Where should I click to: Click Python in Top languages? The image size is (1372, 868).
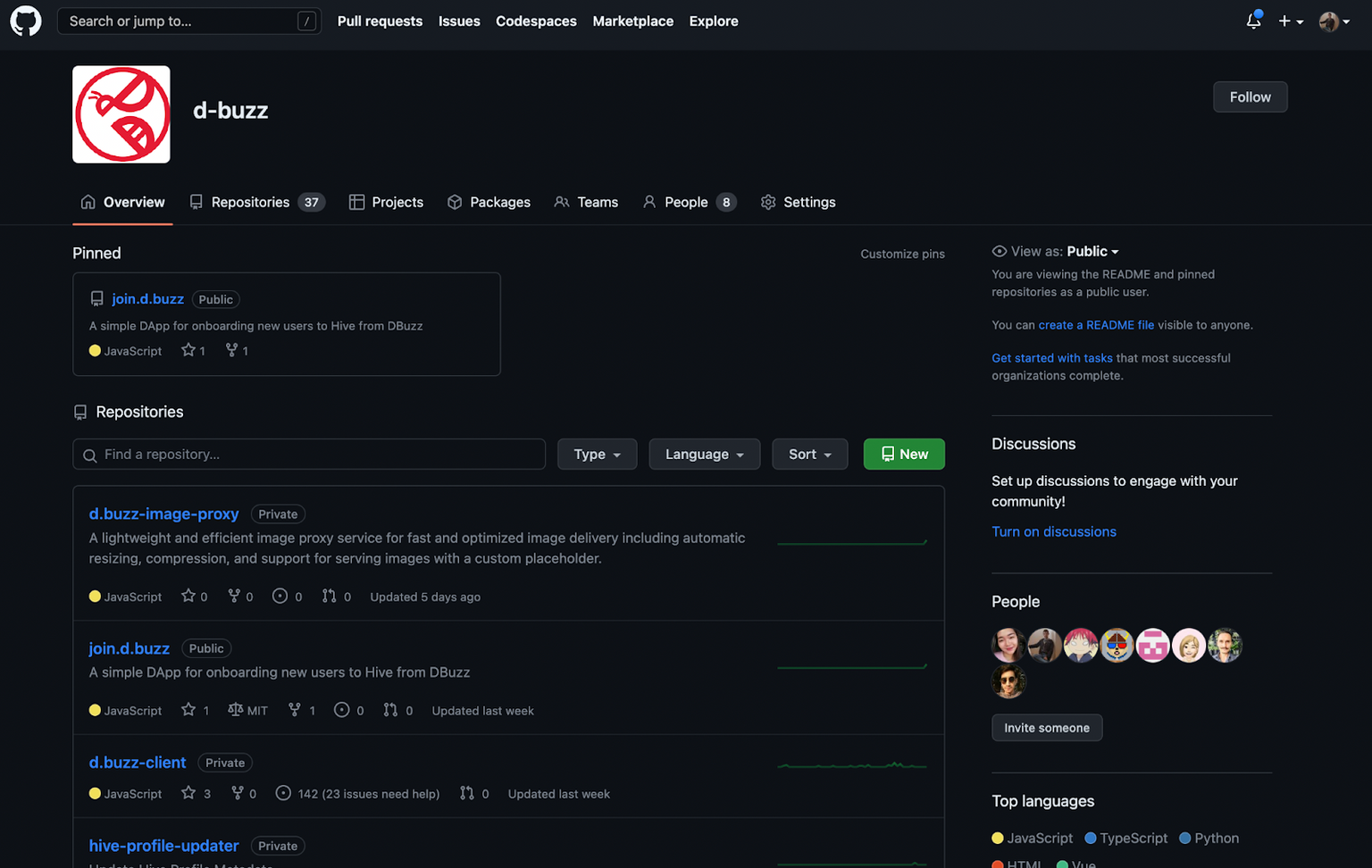pos(1209,839)
